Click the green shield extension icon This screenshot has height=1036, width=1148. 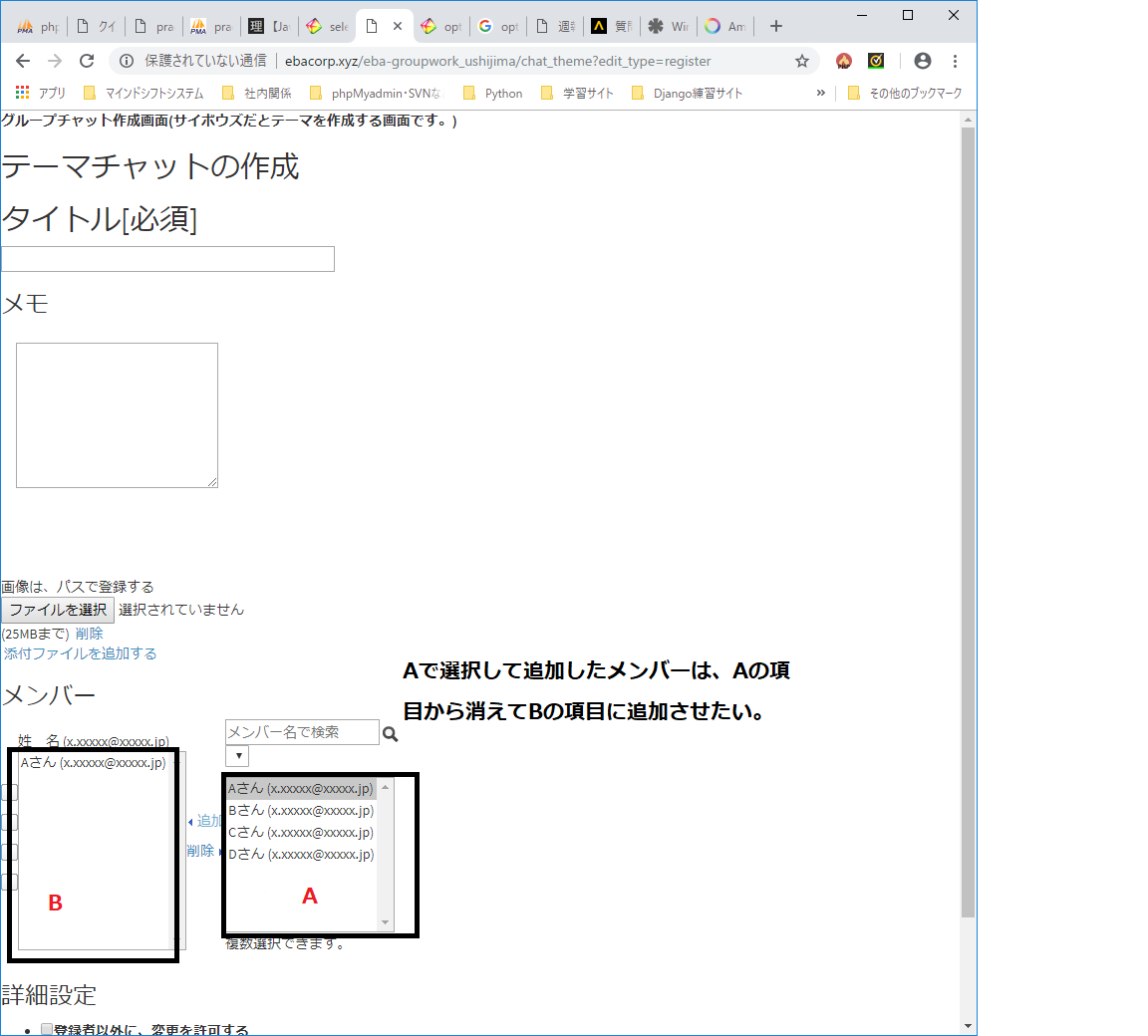click(x=876, y=61)
